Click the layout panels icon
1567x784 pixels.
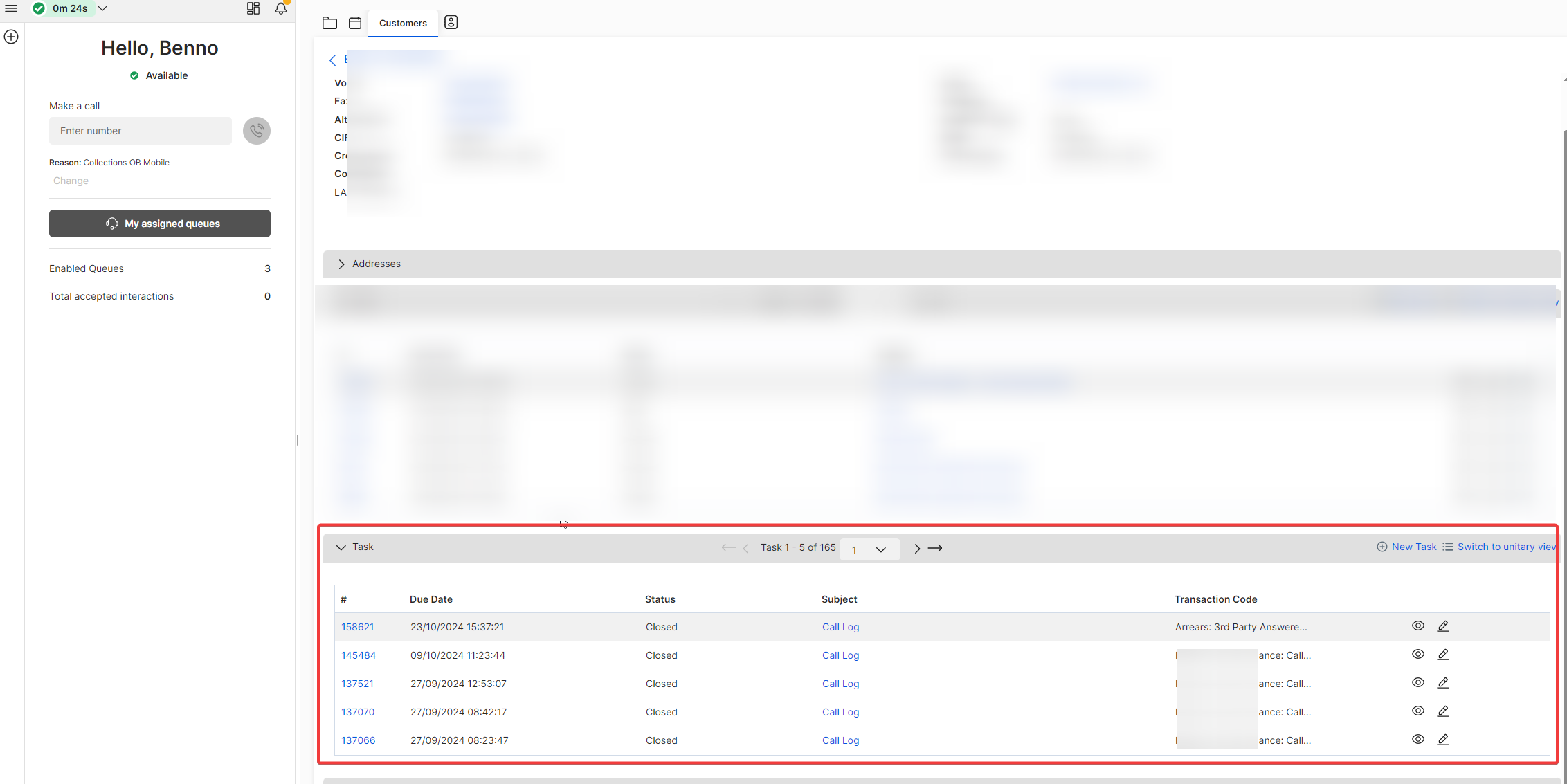tap(253, 8)
